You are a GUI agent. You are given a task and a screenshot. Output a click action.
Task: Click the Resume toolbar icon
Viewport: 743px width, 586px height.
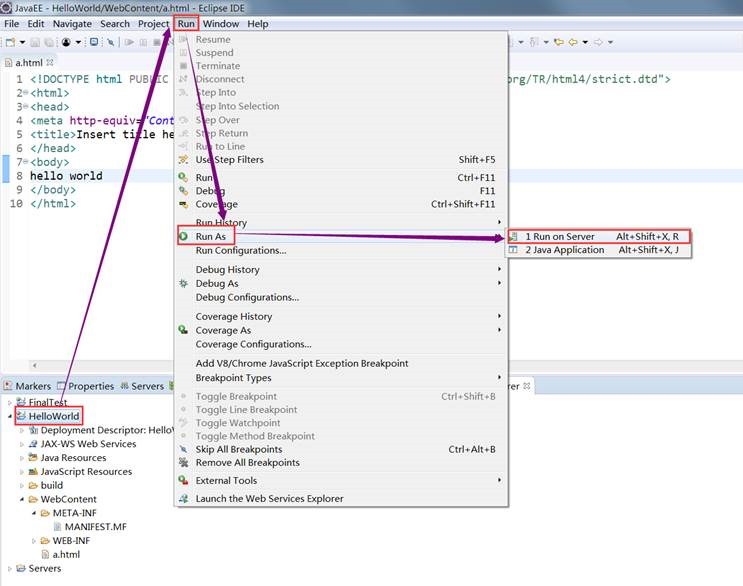point(129,42)
